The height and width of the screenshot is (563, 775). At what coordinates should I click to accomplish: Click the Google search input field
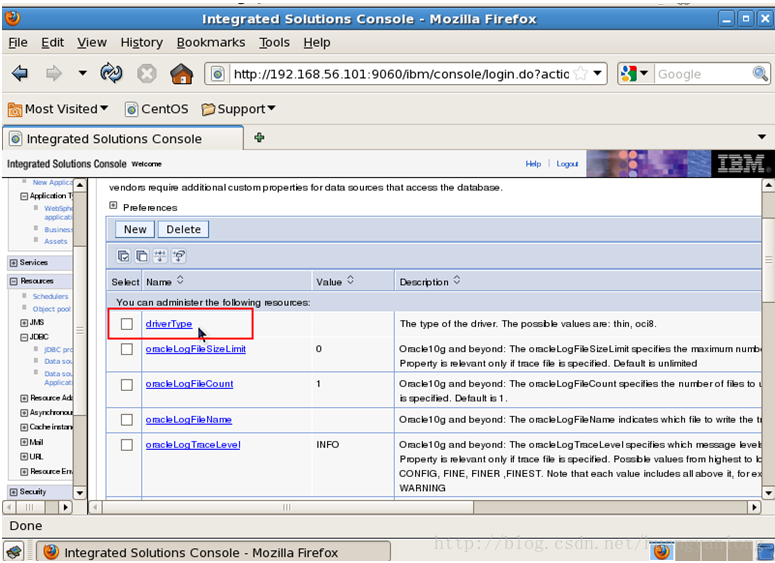tap(702, 74)
